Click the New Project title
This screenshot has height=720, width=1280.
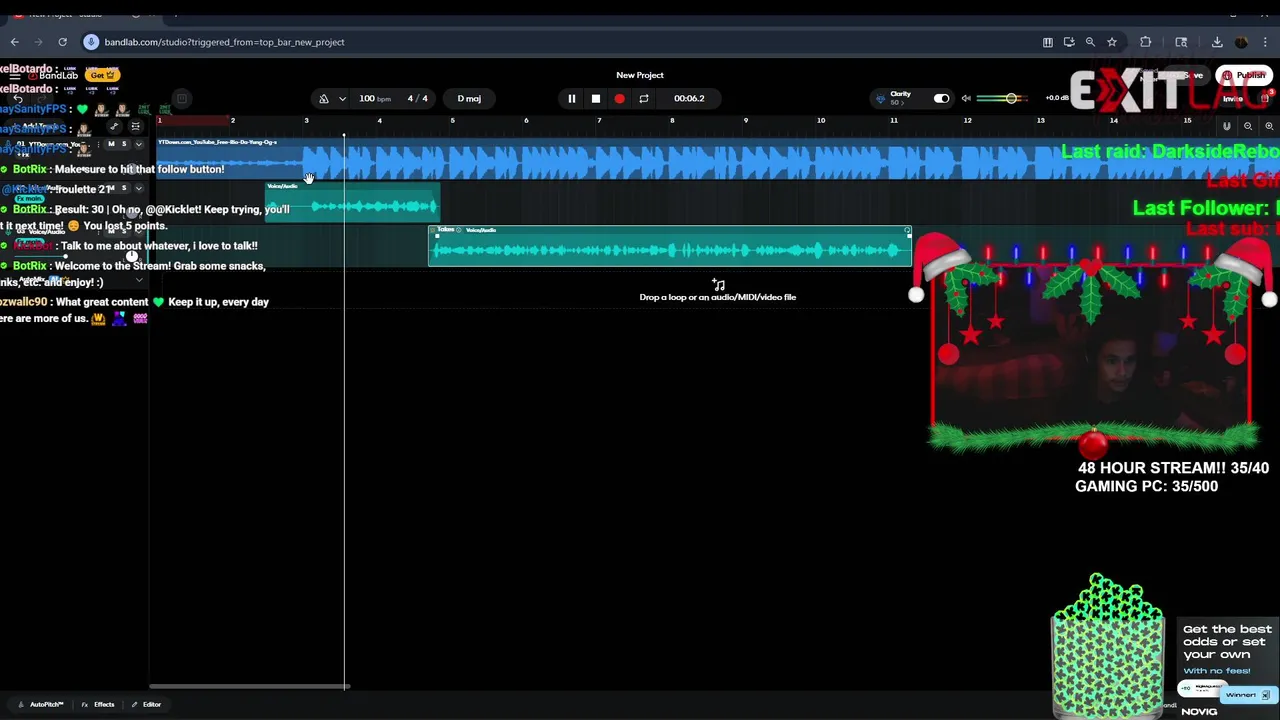click(640, 75)
